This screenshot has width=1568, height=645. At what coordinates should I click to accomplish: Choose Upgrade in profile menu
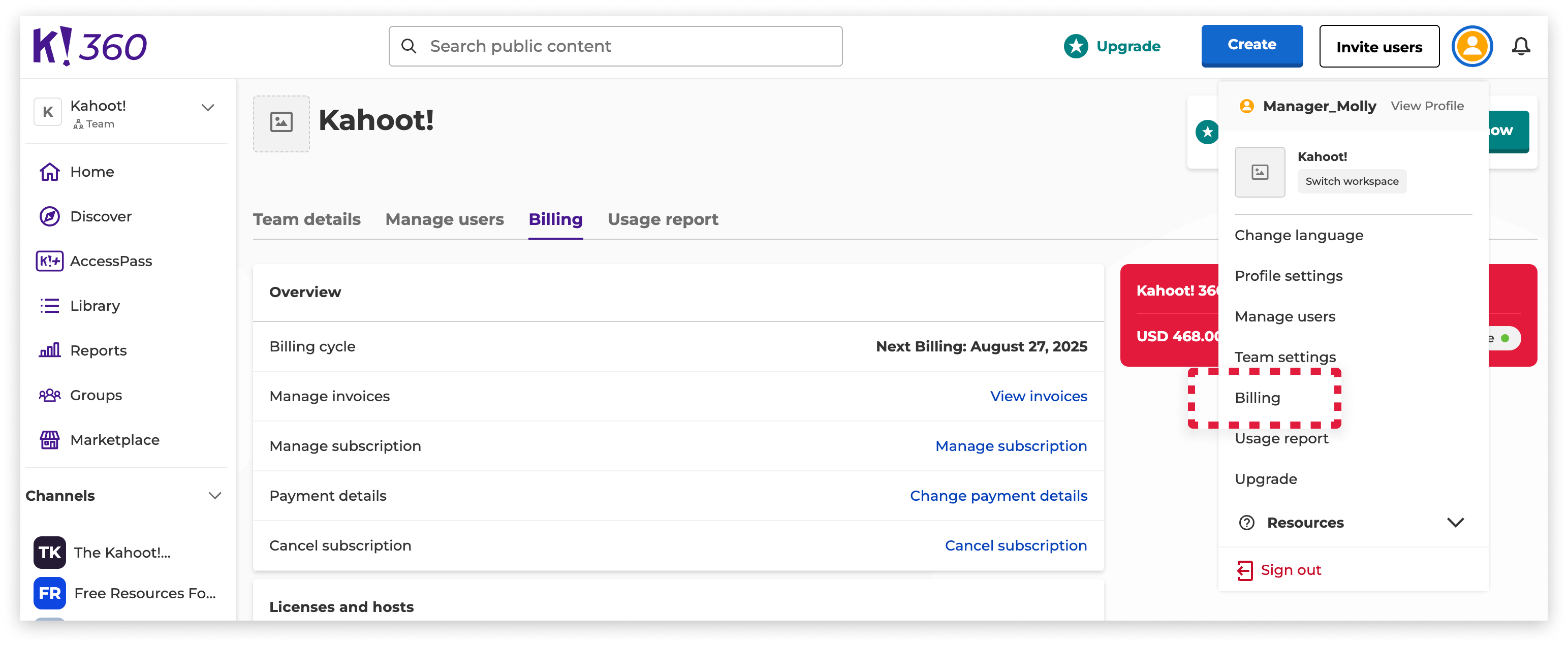(1266, 479)
